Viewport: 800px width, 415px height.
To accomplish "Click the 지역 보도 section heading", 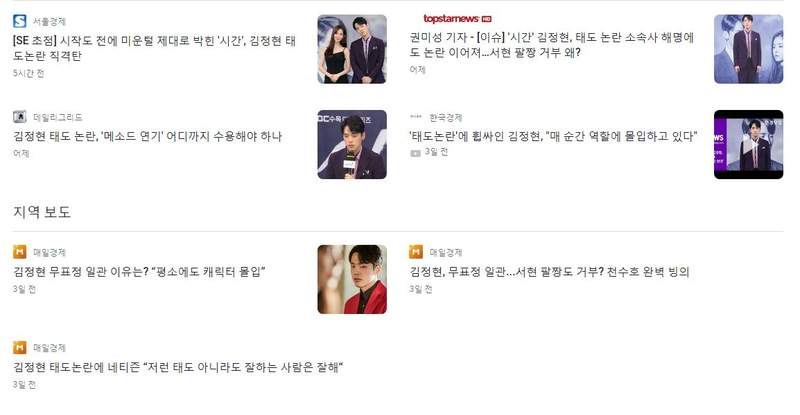I will [42, 212].
